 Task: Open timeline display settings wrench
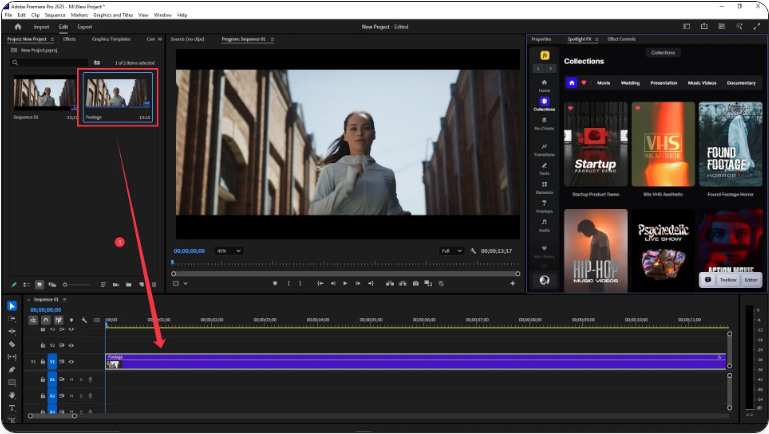tap(84, 320)
